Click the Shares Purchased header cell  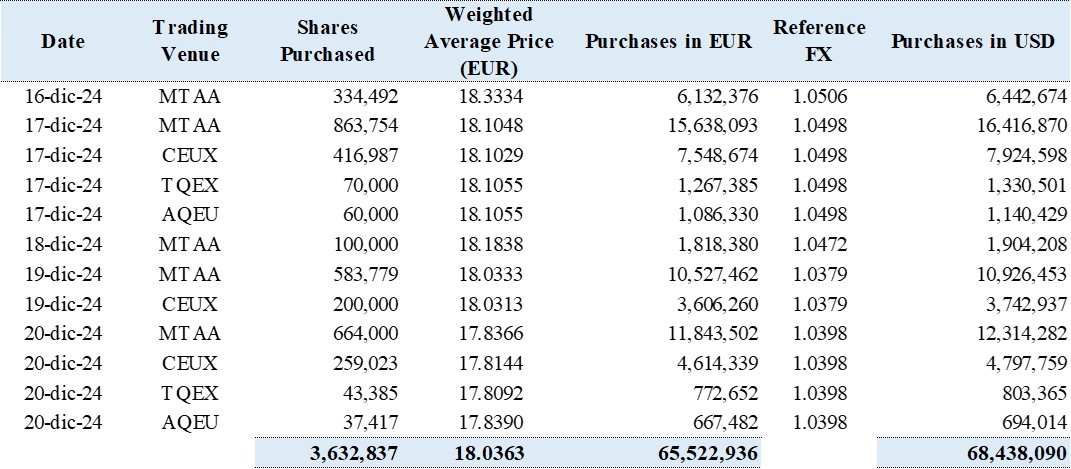point(327,41)
